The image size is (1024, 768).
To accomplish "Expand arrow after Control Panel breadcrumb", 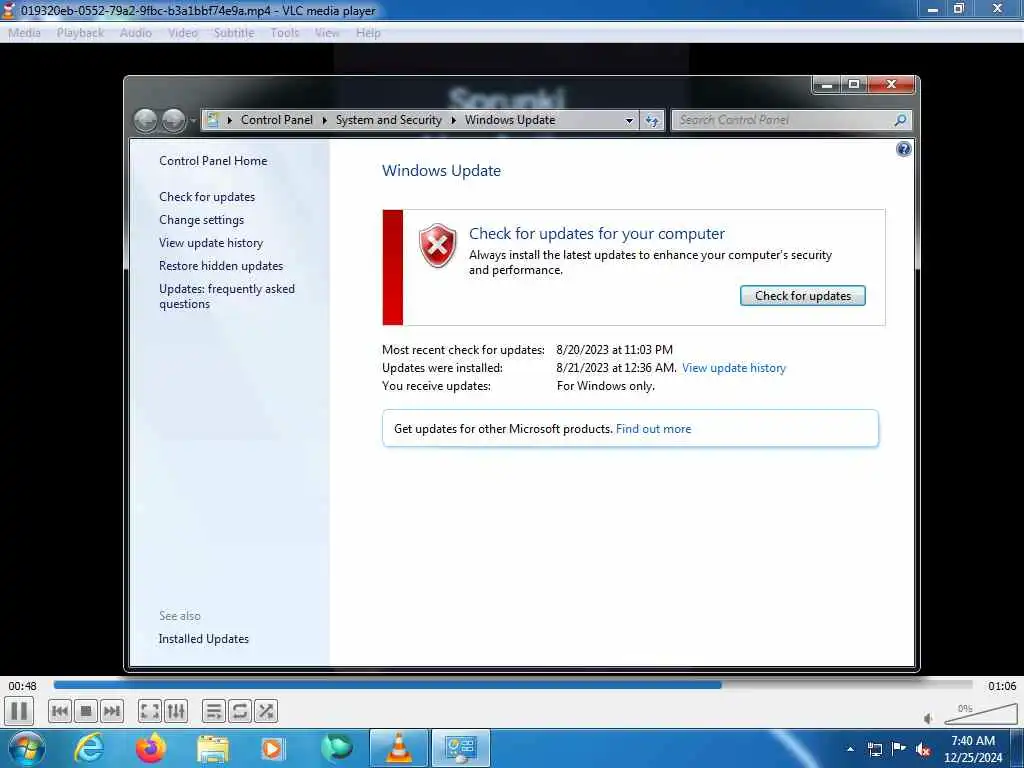I will [x=325, y=120].
